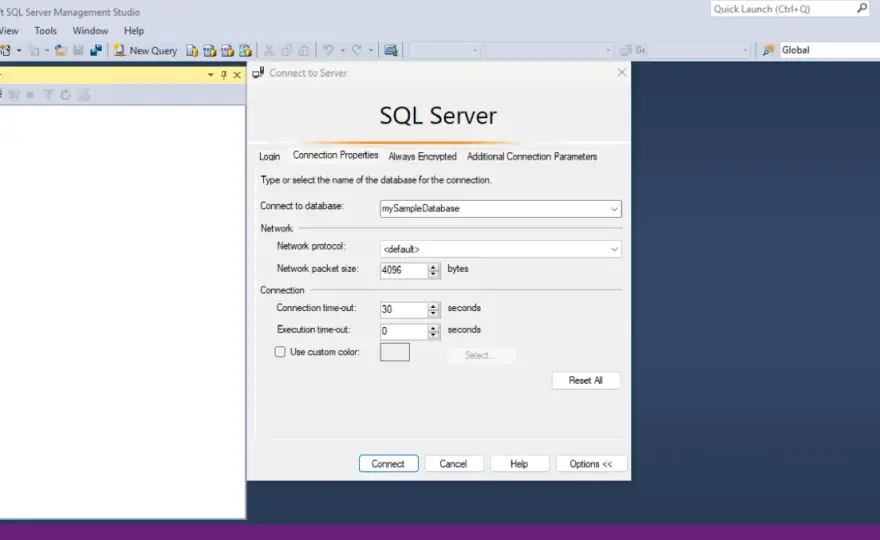Switch to the Login tab
The image size is (880, 540).
269,157
